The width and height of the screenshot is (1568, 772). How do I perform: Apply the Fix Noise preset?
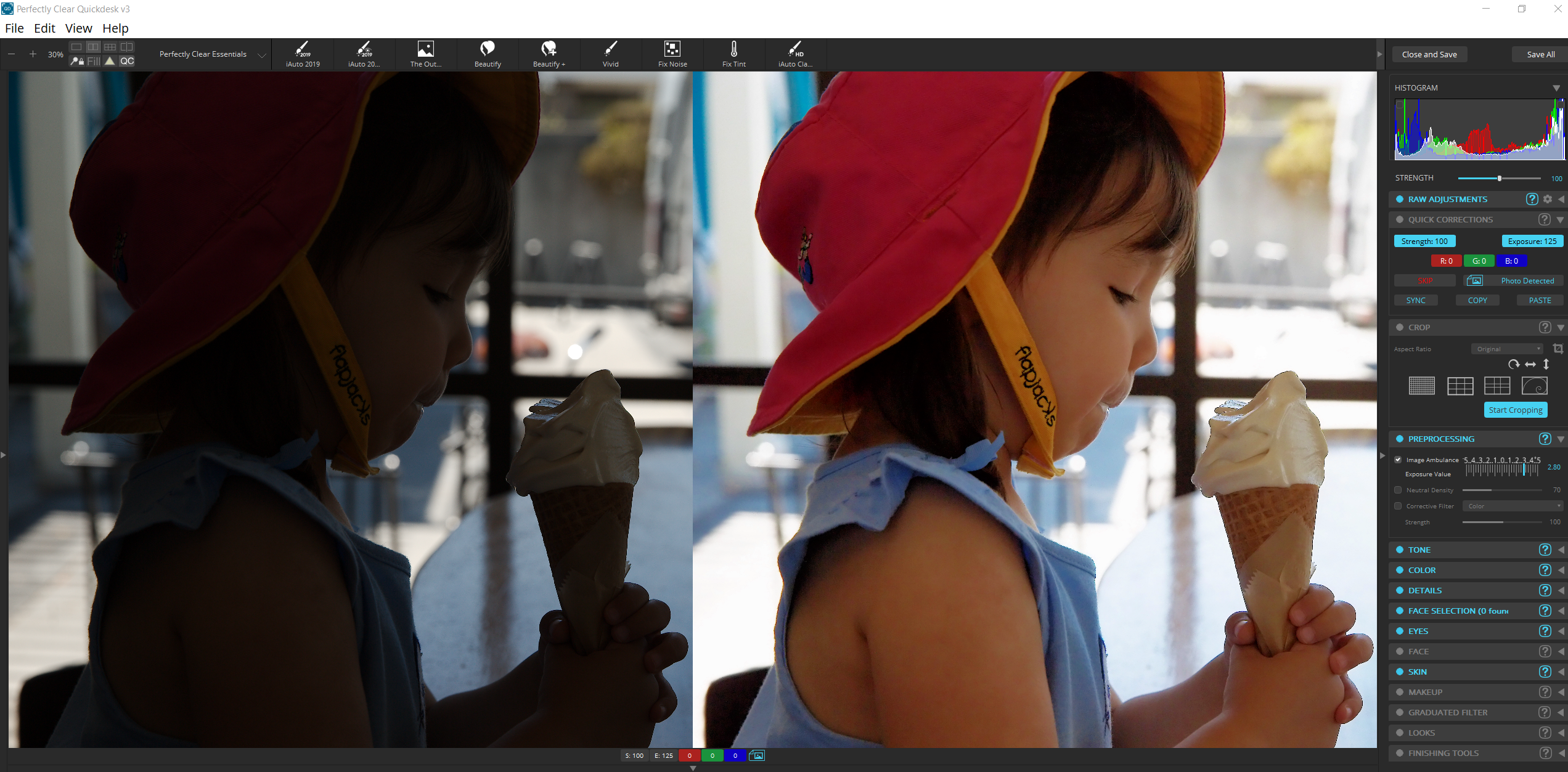[672, 54]
